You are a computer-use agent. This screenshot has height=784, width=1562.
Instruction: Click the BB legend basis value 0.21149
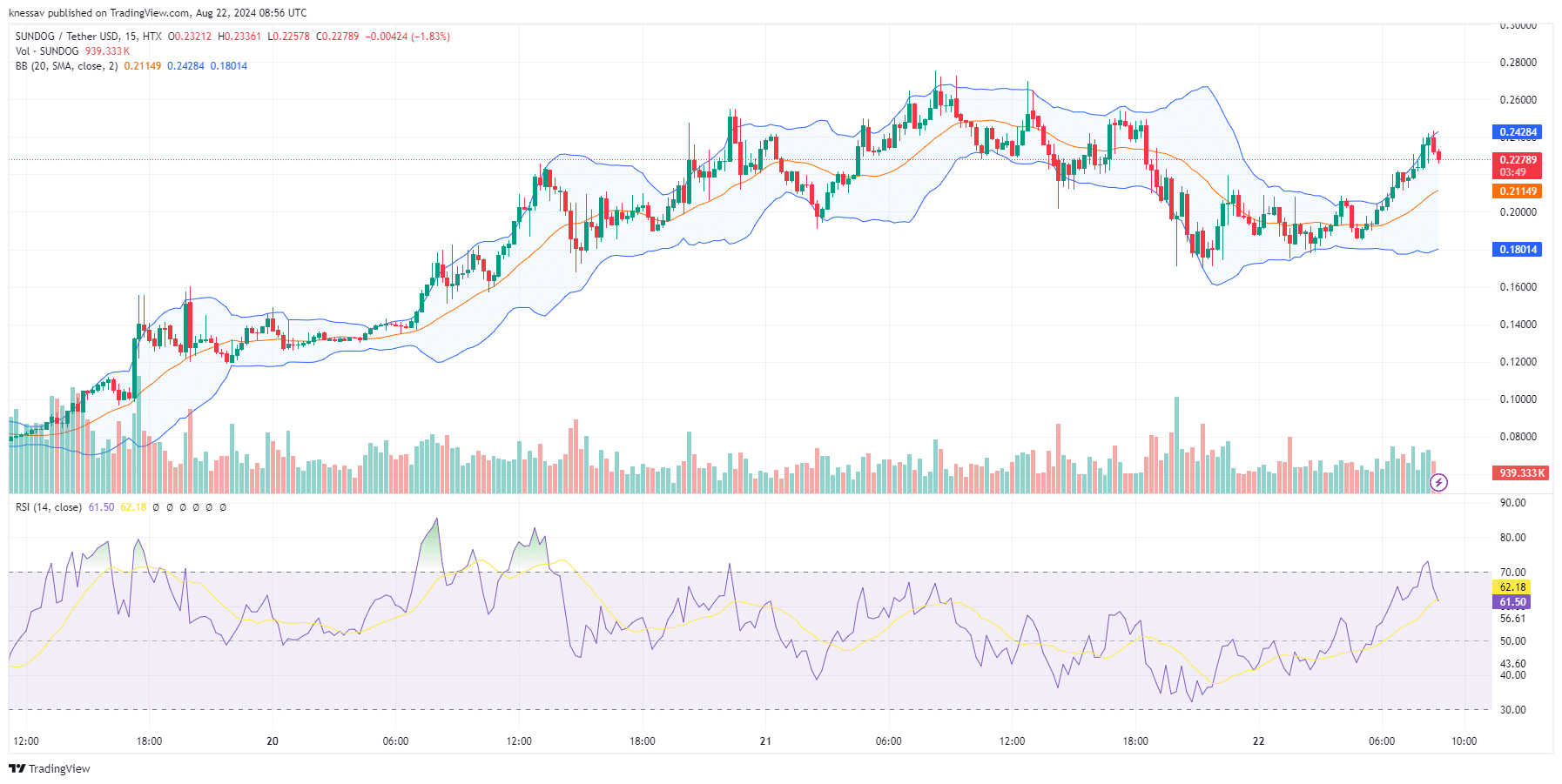[x=143, y=66]
